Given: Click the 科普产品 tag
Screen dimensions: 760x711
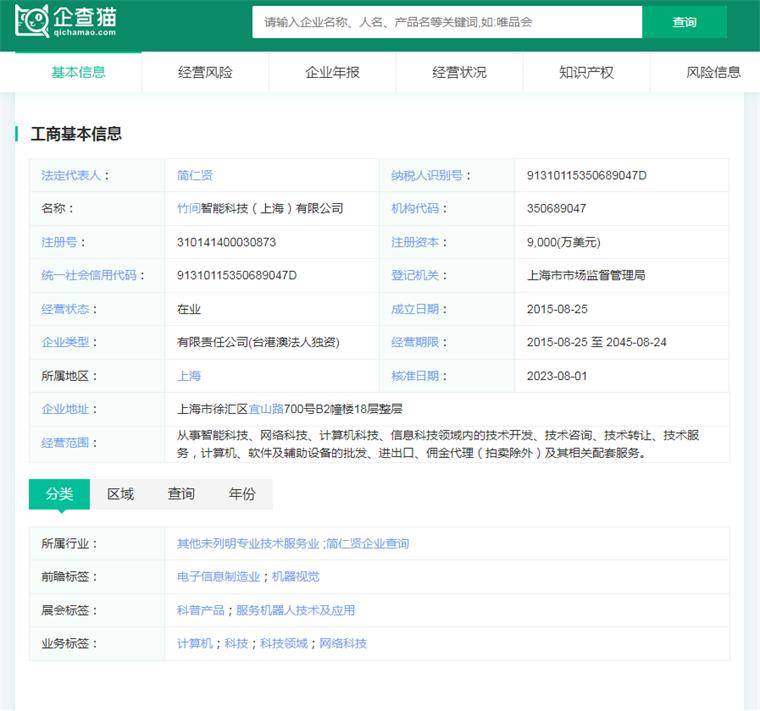Looking at the screenshot, I should pyautogui.click(x=201, y=610).
